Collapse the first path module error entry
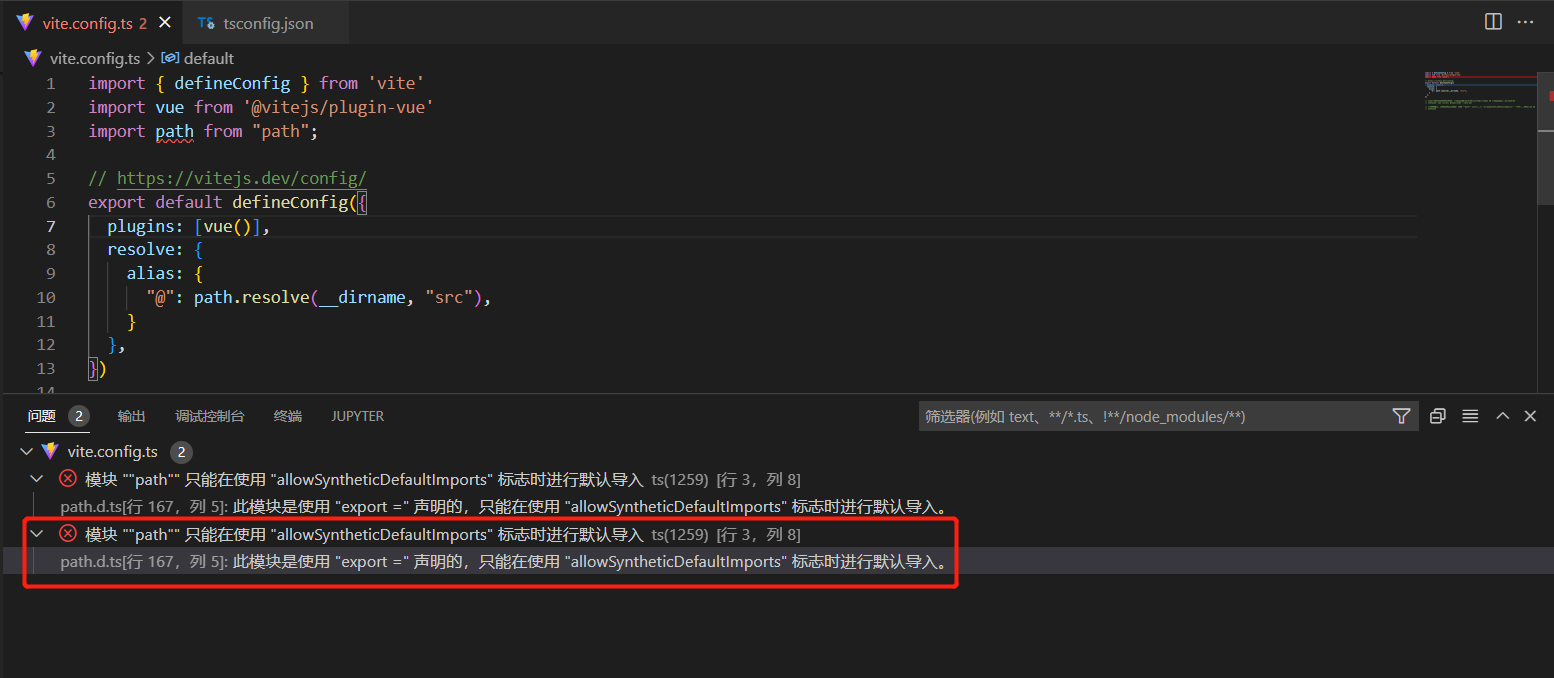The width and height of the screenshot is (1554, 678). [x=37, y=479]
